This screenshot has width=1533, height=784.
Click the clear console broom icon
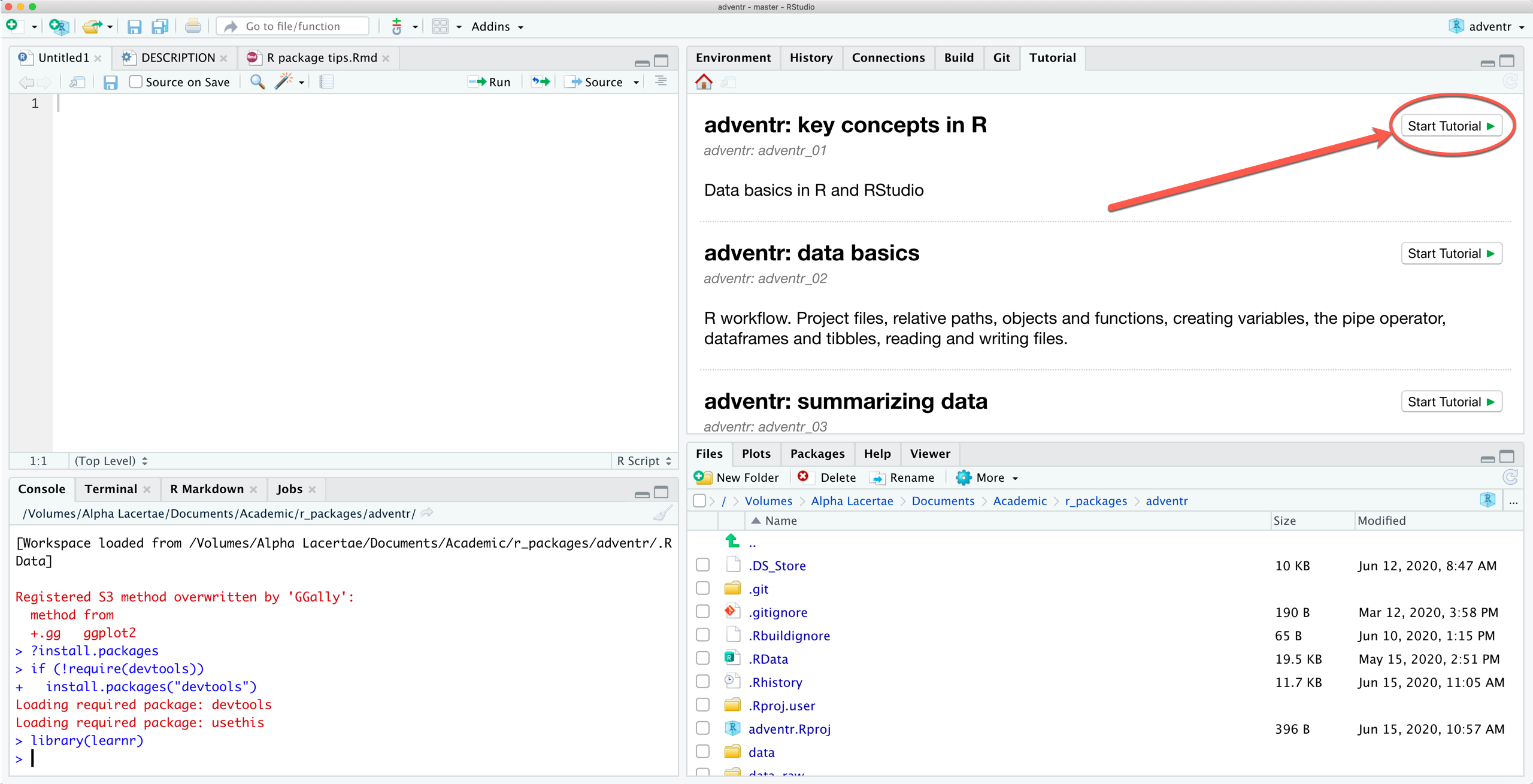[662, 513]
